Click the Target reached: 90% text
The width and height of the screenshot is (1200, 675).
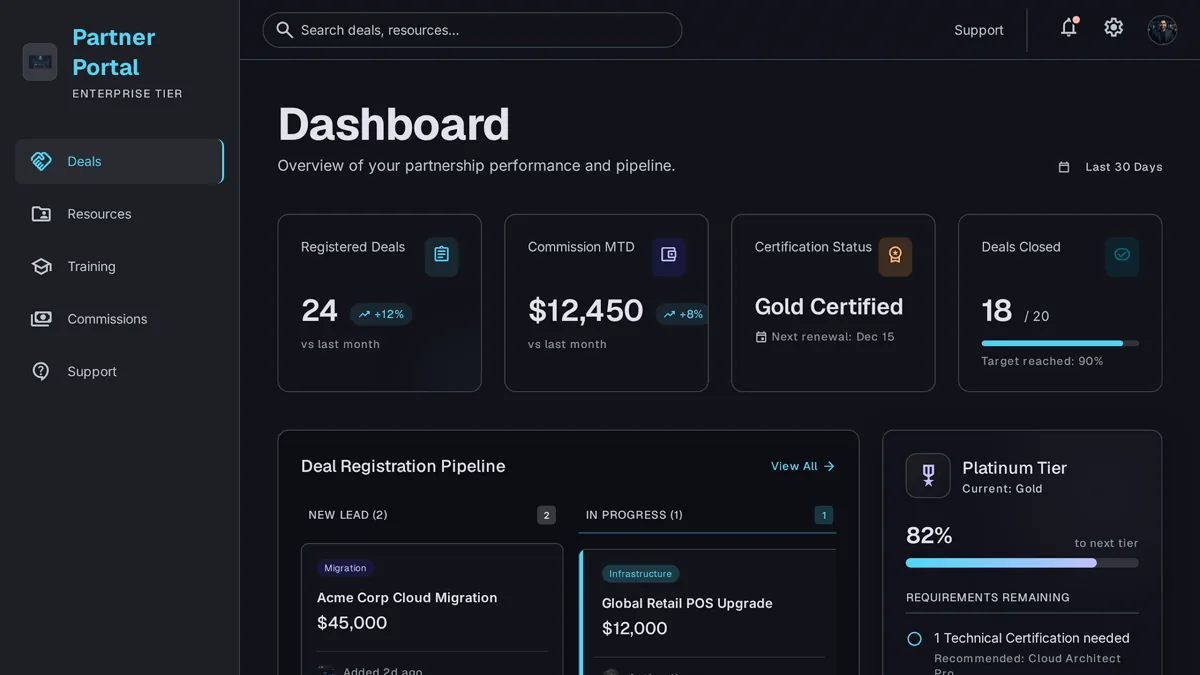(1042, 361)
